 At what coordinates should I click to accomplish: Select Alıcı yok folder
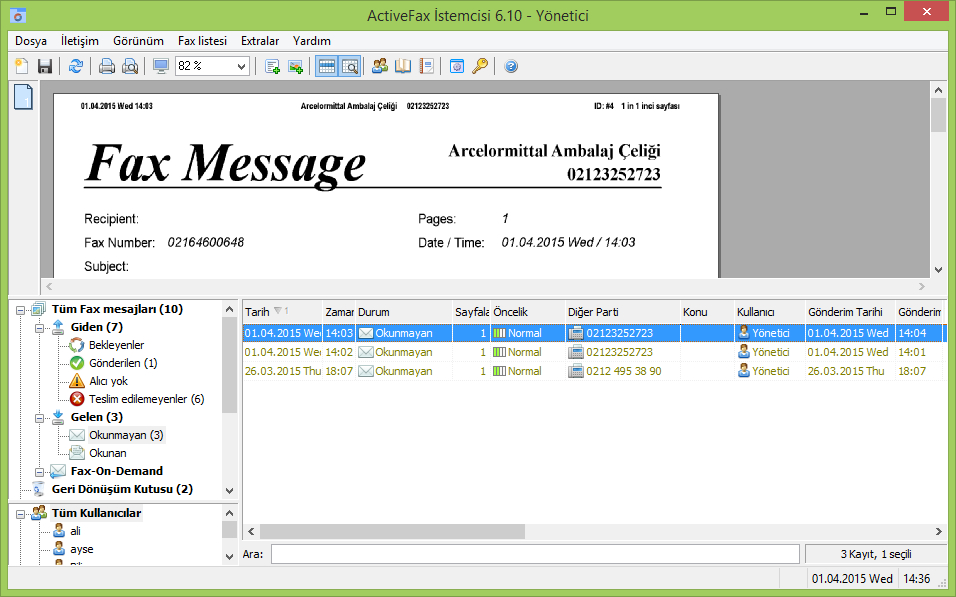(x=109, y=381)
